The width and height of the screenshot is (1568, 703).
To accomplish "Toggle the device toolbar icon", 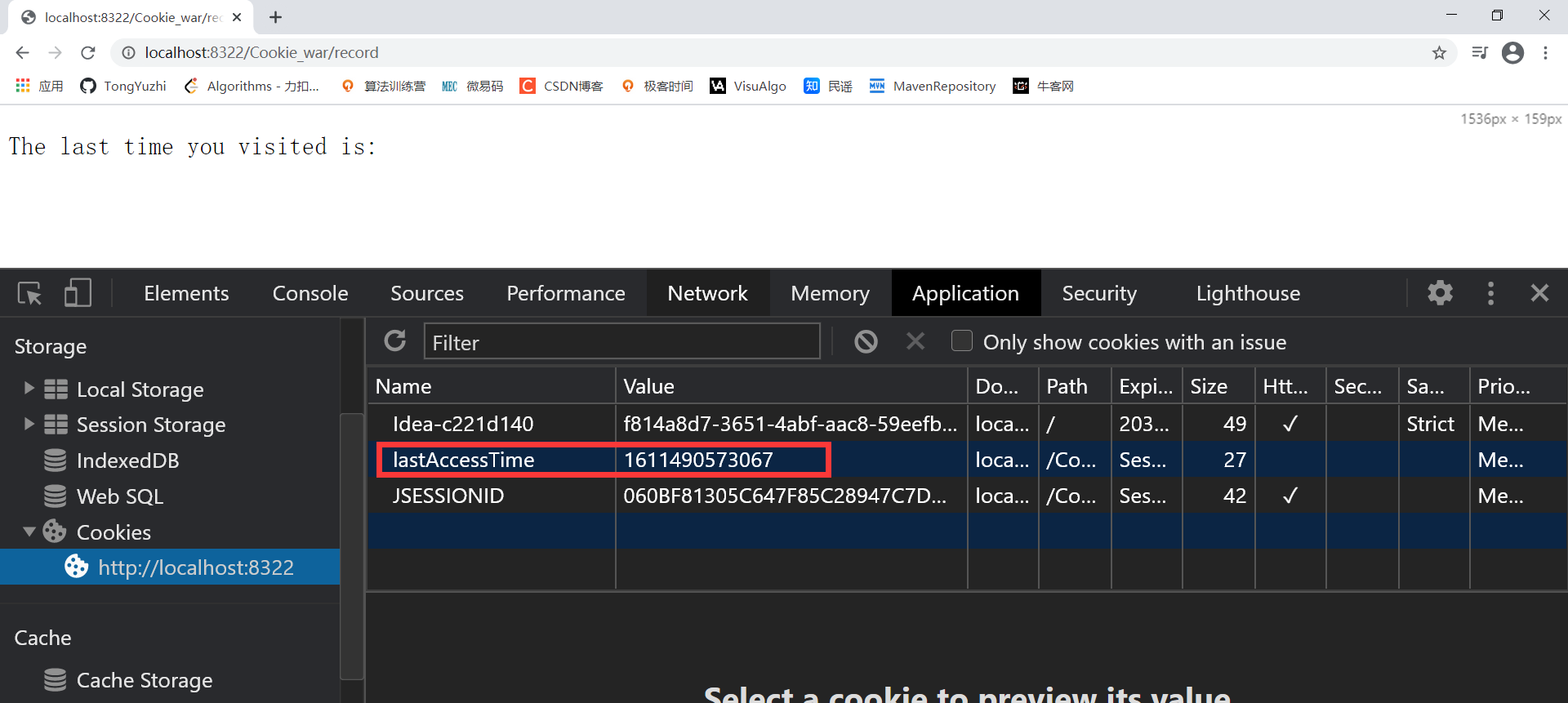I will click(78, 293).
